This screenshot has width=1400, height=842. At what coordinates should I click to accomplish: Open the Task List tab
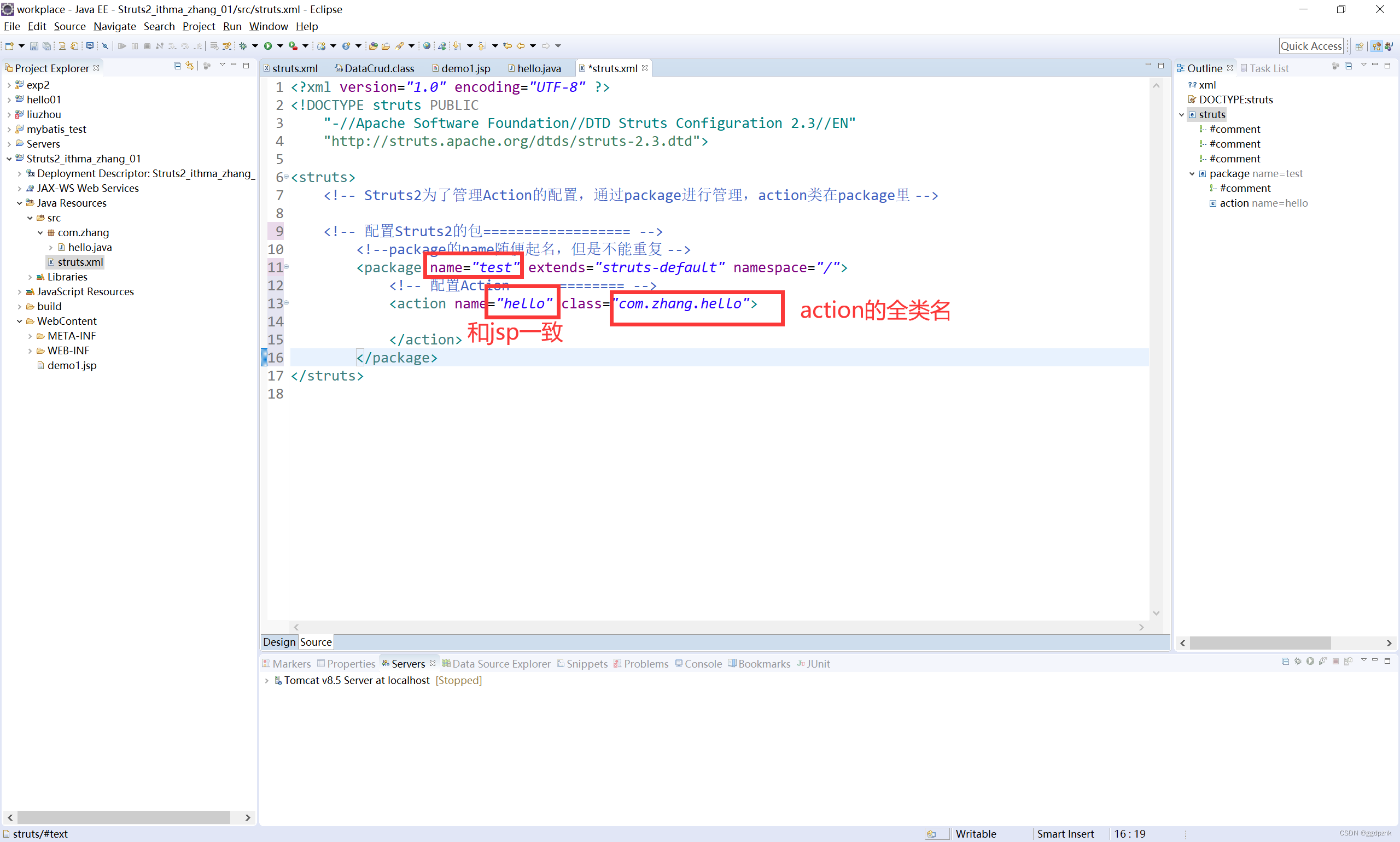[x=1264, y=68]
